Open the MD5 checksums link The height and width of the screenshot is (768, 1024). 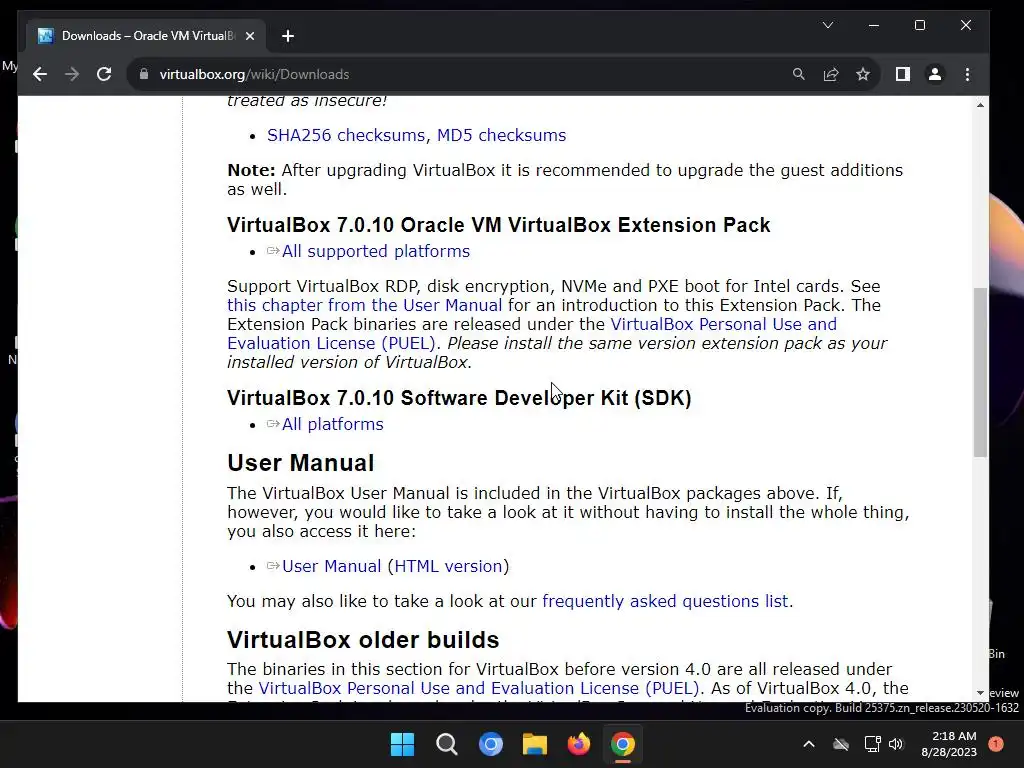coord(502,135)
